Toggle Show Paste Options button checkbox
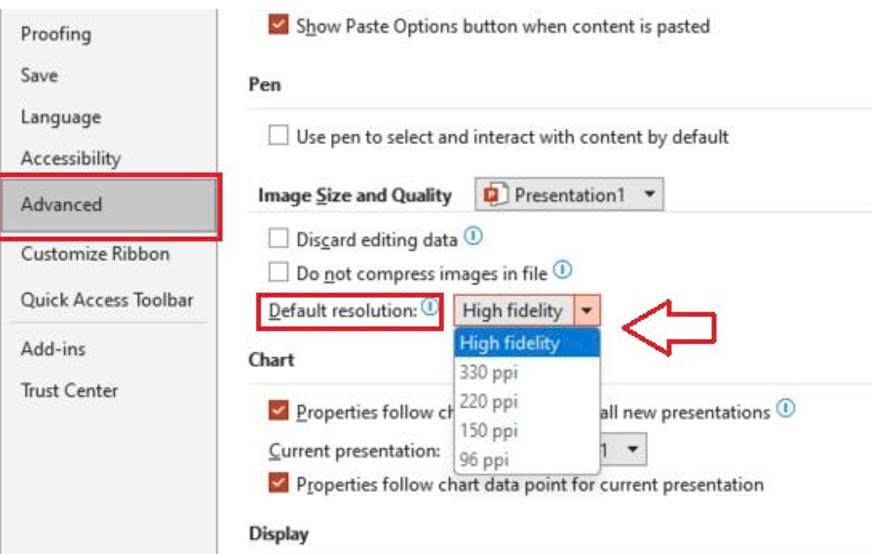The height and width of the screenshot is (554, 877). 278,25
